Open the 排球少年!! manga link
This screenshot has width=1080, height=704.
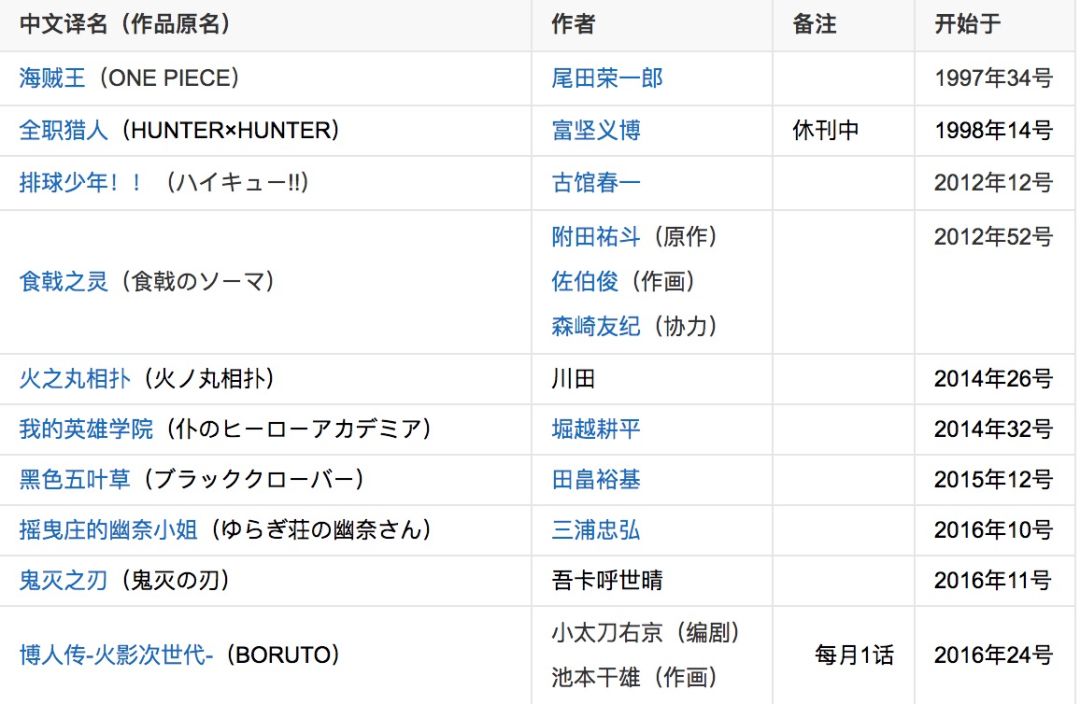[80, 182]
